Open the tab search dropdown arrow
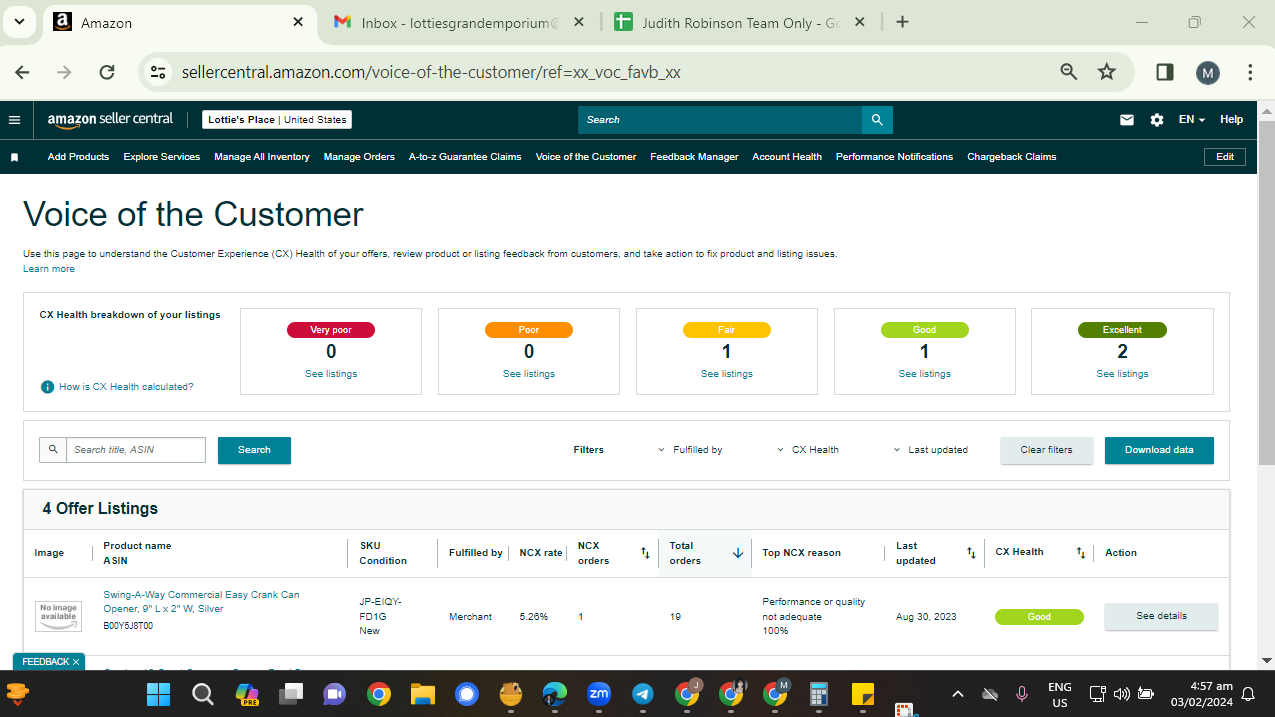1275x717 pixels. 21,22
